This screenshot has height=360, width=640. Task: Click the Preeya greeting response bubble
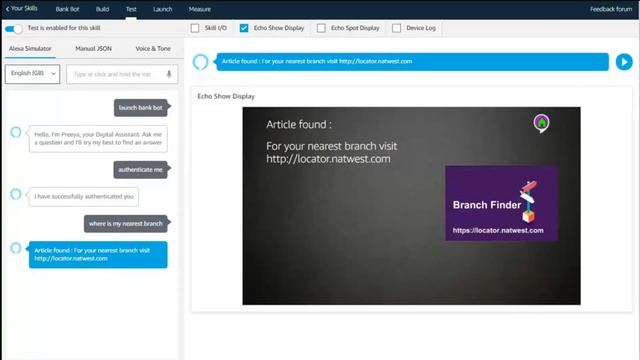point(98,139)
